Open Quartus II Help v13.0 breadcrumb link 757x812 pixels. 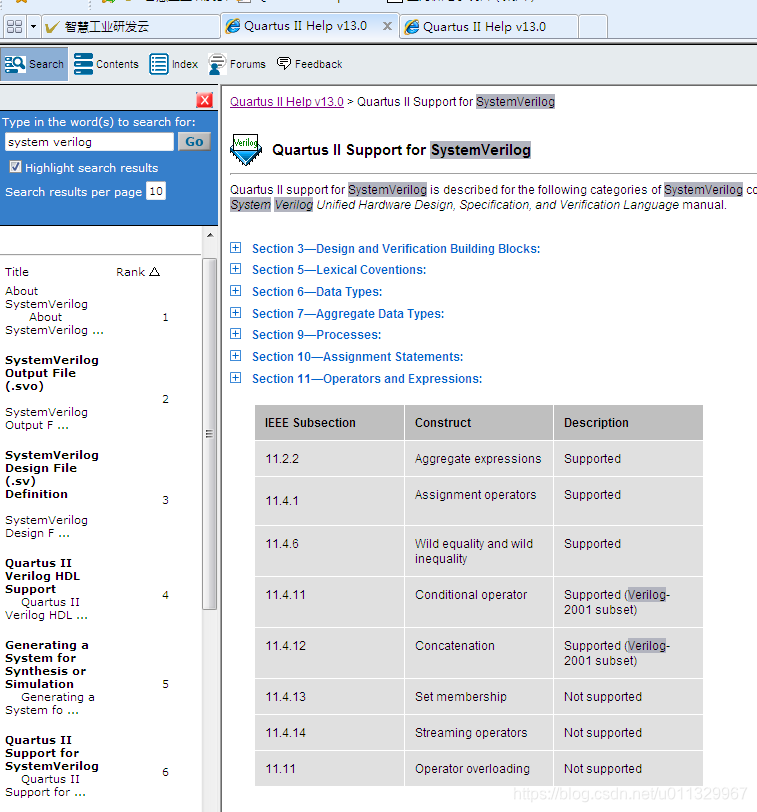pyautogui.click(x=287, y=102)
